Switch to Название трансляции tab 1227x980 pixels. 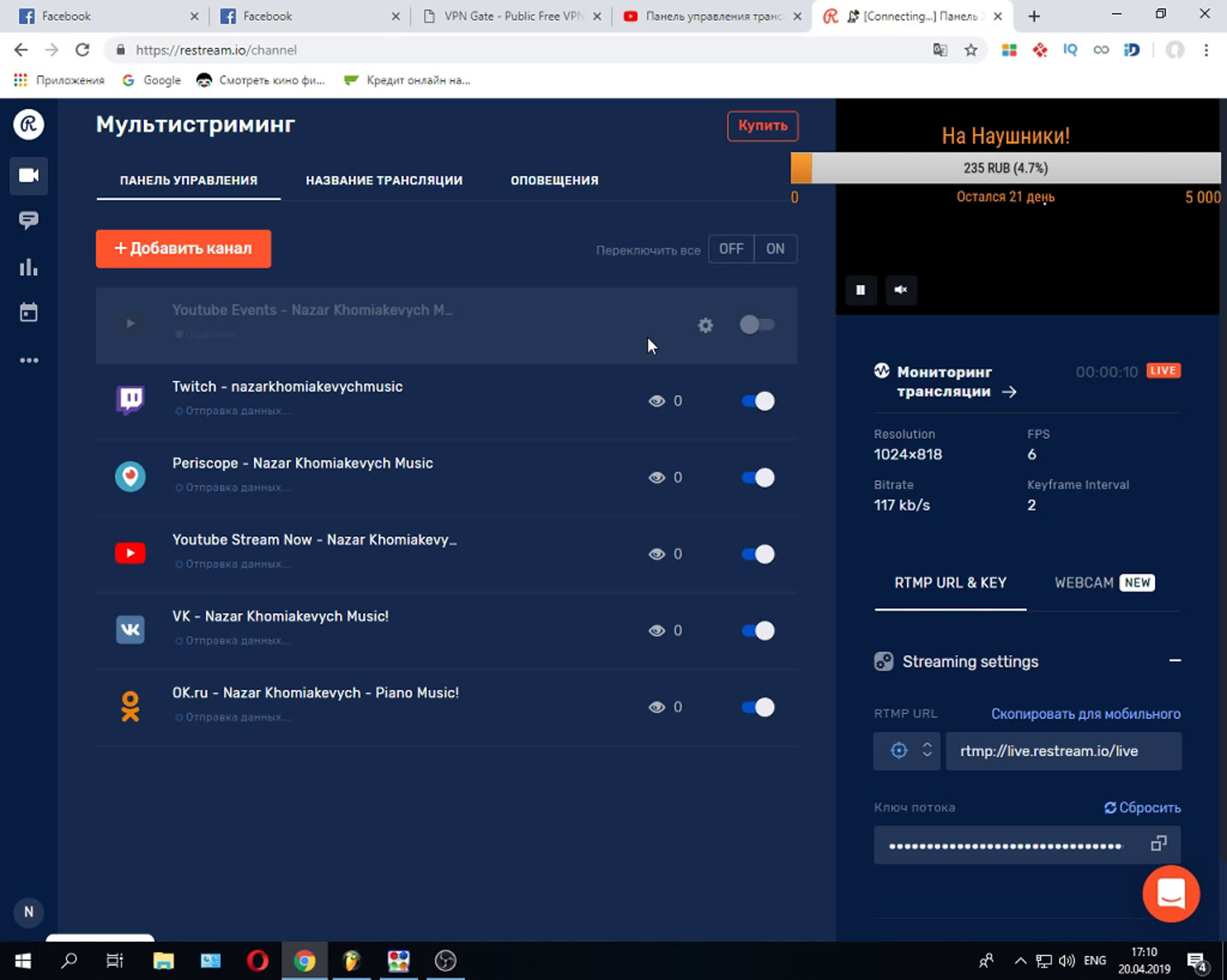coord(384,180)
